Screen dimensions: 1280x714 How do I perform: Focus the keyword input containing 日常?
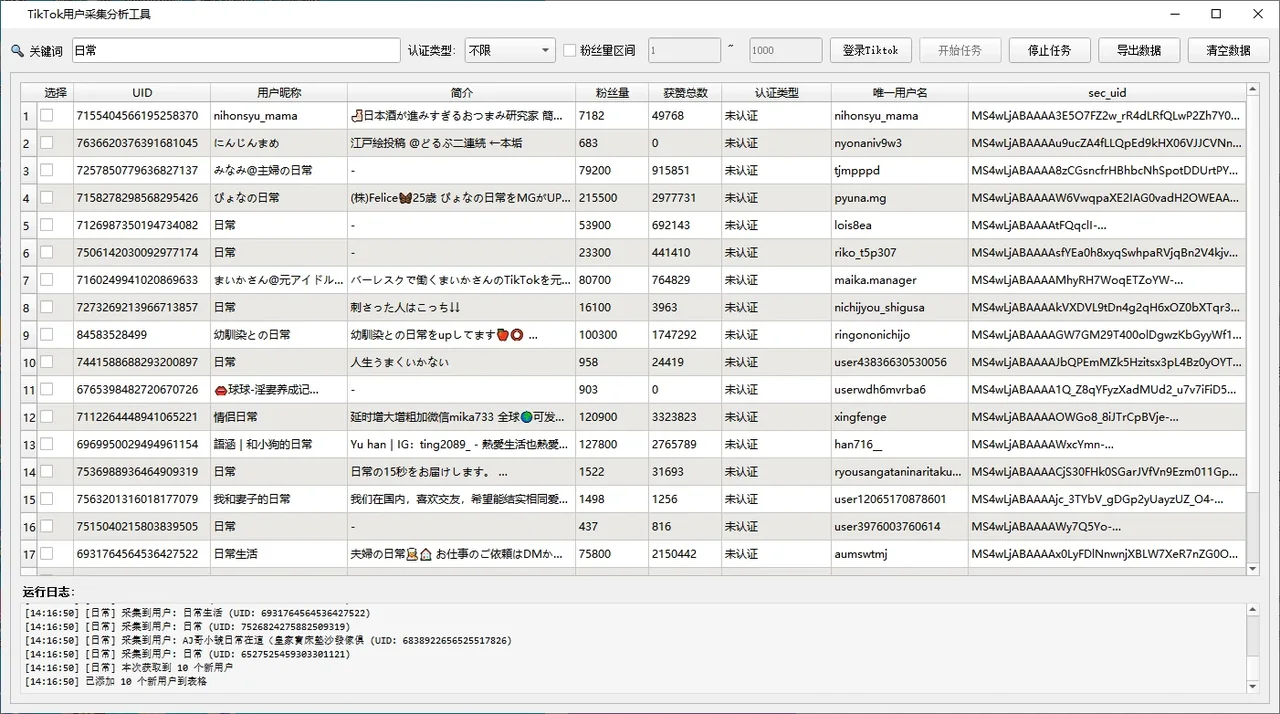[x=236, y=50]
